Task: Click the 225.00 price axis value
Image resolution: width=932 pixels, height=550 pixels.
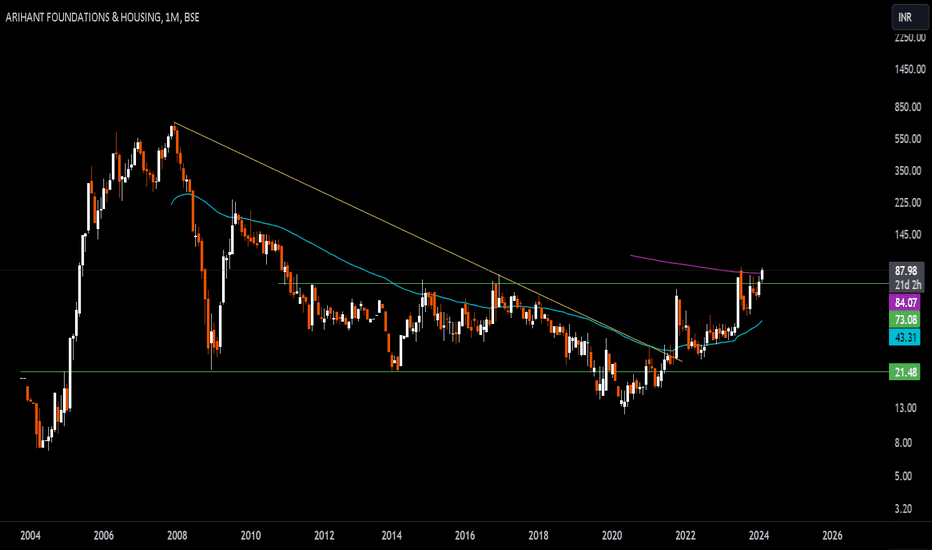Action: 910,203
